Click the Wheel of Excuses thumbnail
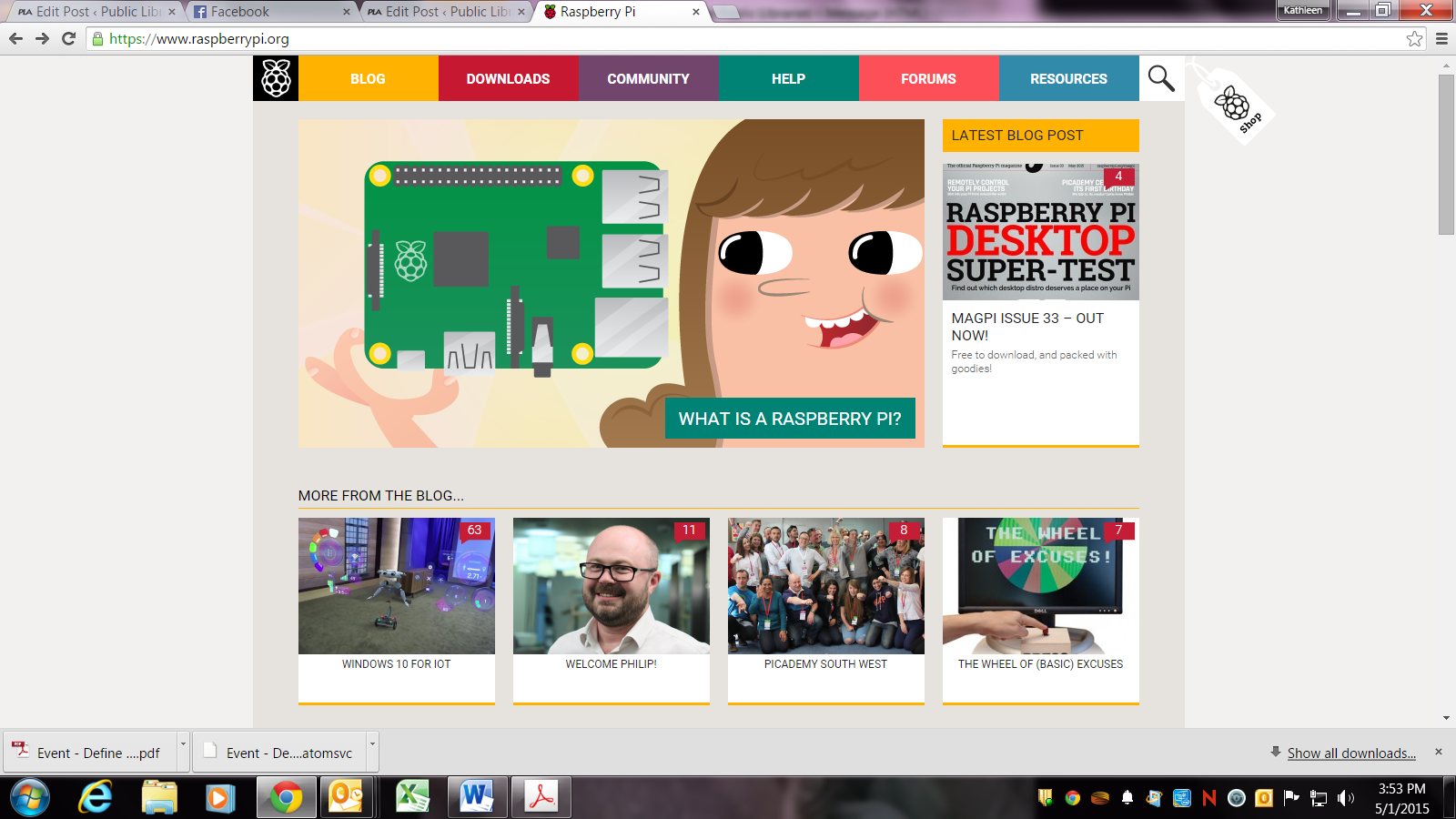The width and height of the screenshot is (1456, 819). pos(1041,586)
